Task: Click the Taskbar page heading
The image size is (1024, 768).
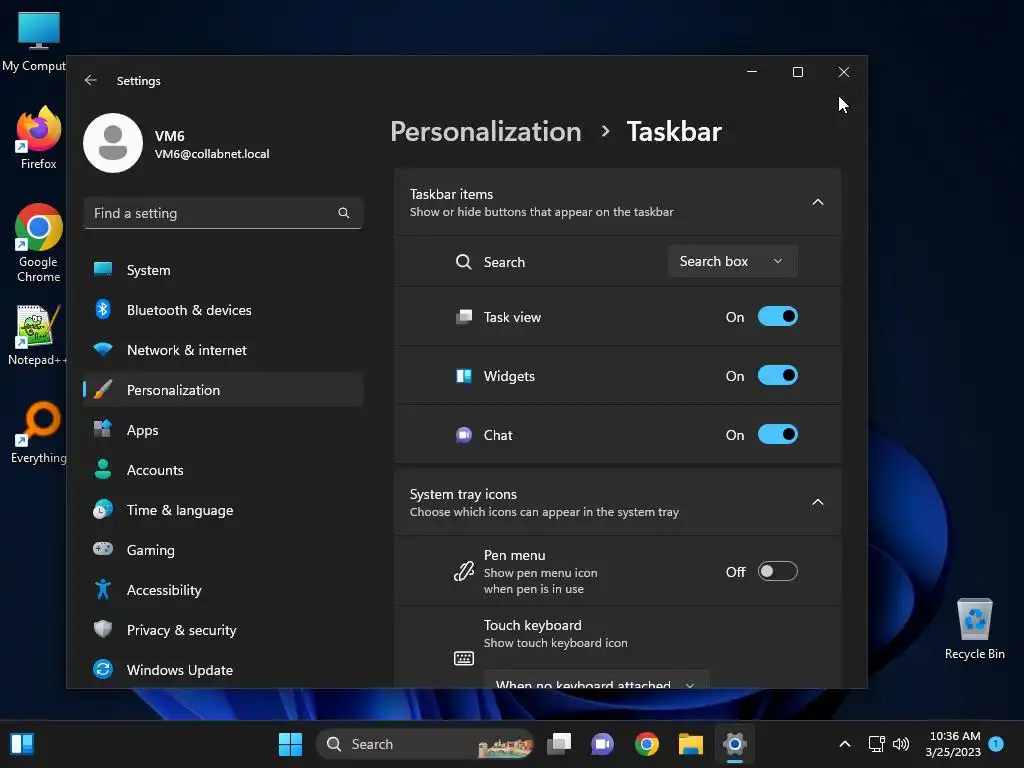Action: pos(674,131)
